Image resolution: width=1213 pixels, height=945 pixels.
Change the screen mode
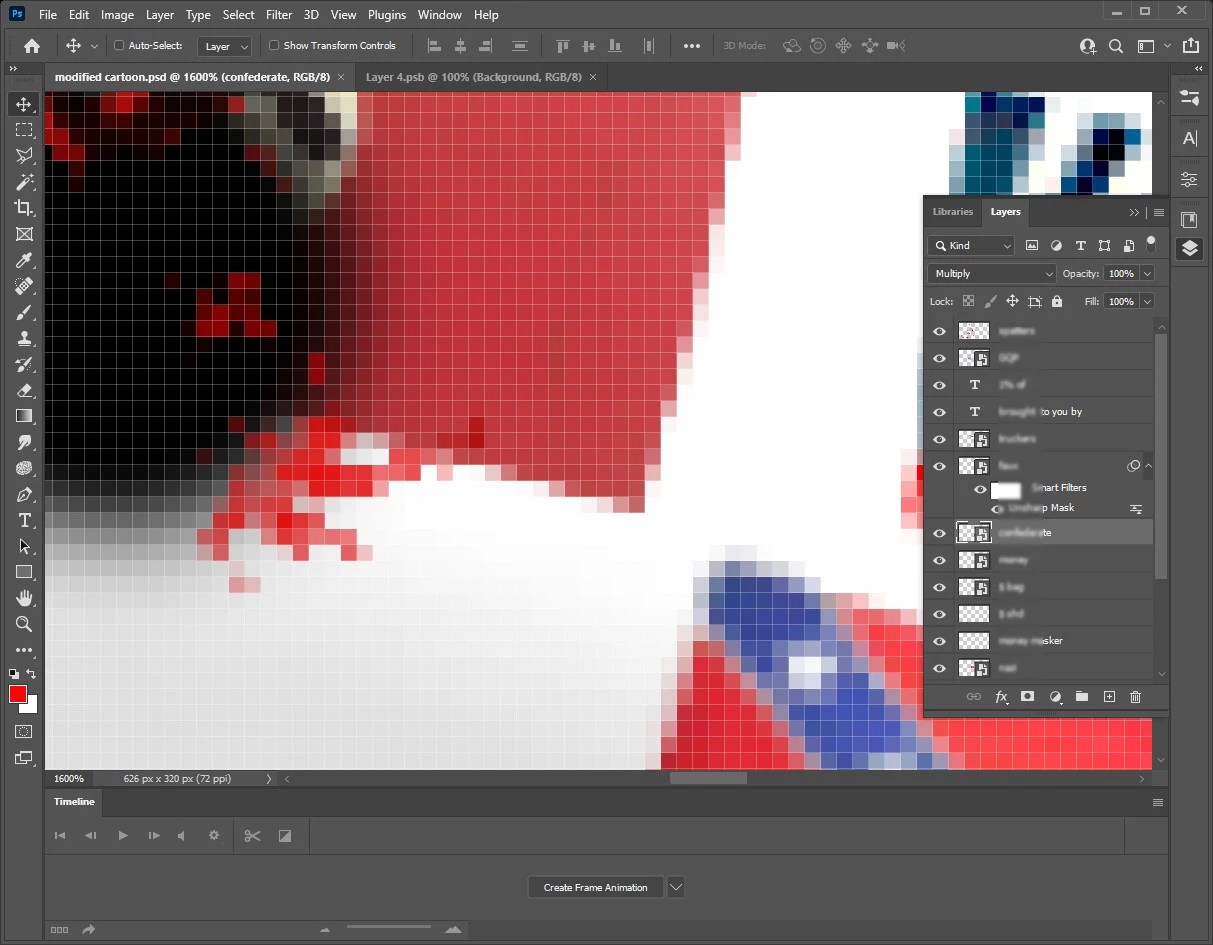(24, 758)
